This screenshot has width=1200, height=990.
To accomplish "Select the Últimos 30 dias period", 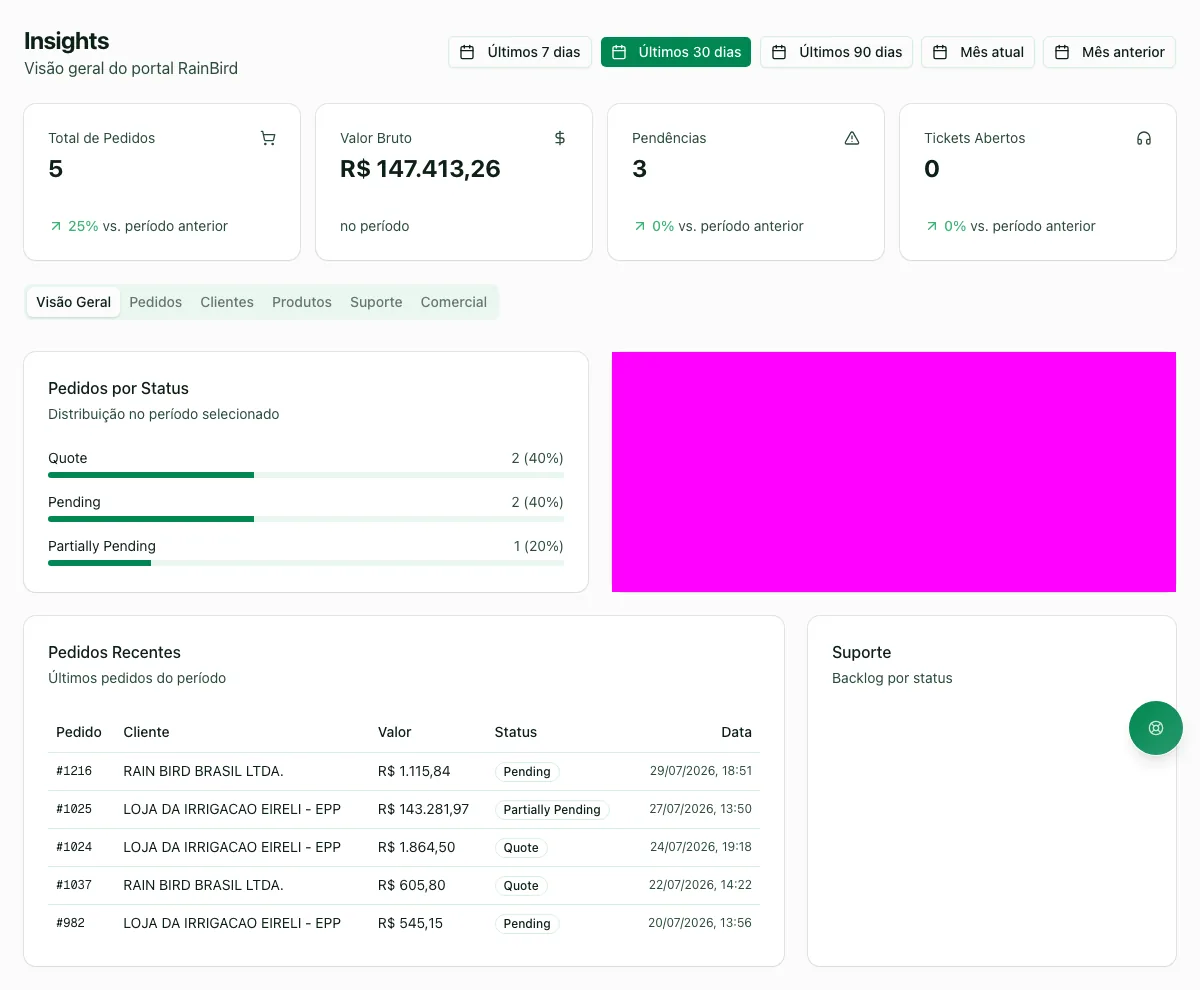I will (x=676, y=52).
